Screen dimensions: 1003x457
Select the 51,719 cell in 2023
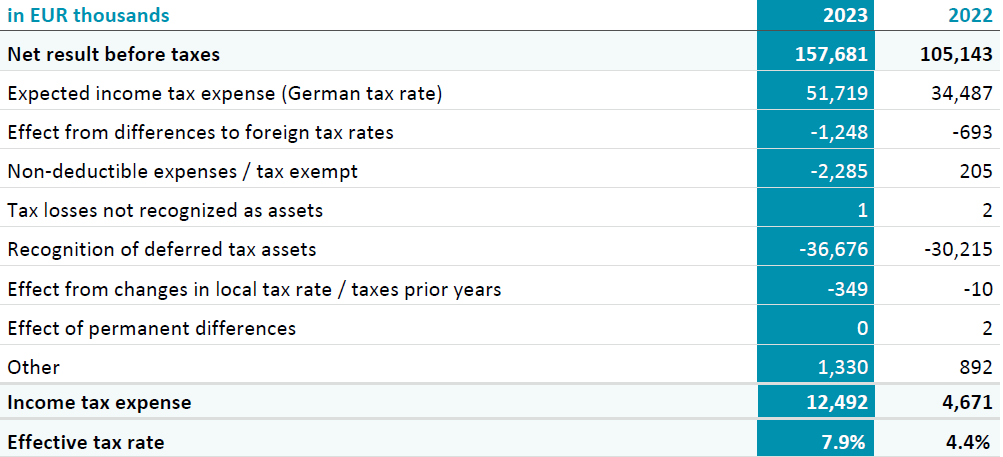[x=837, y=93]
